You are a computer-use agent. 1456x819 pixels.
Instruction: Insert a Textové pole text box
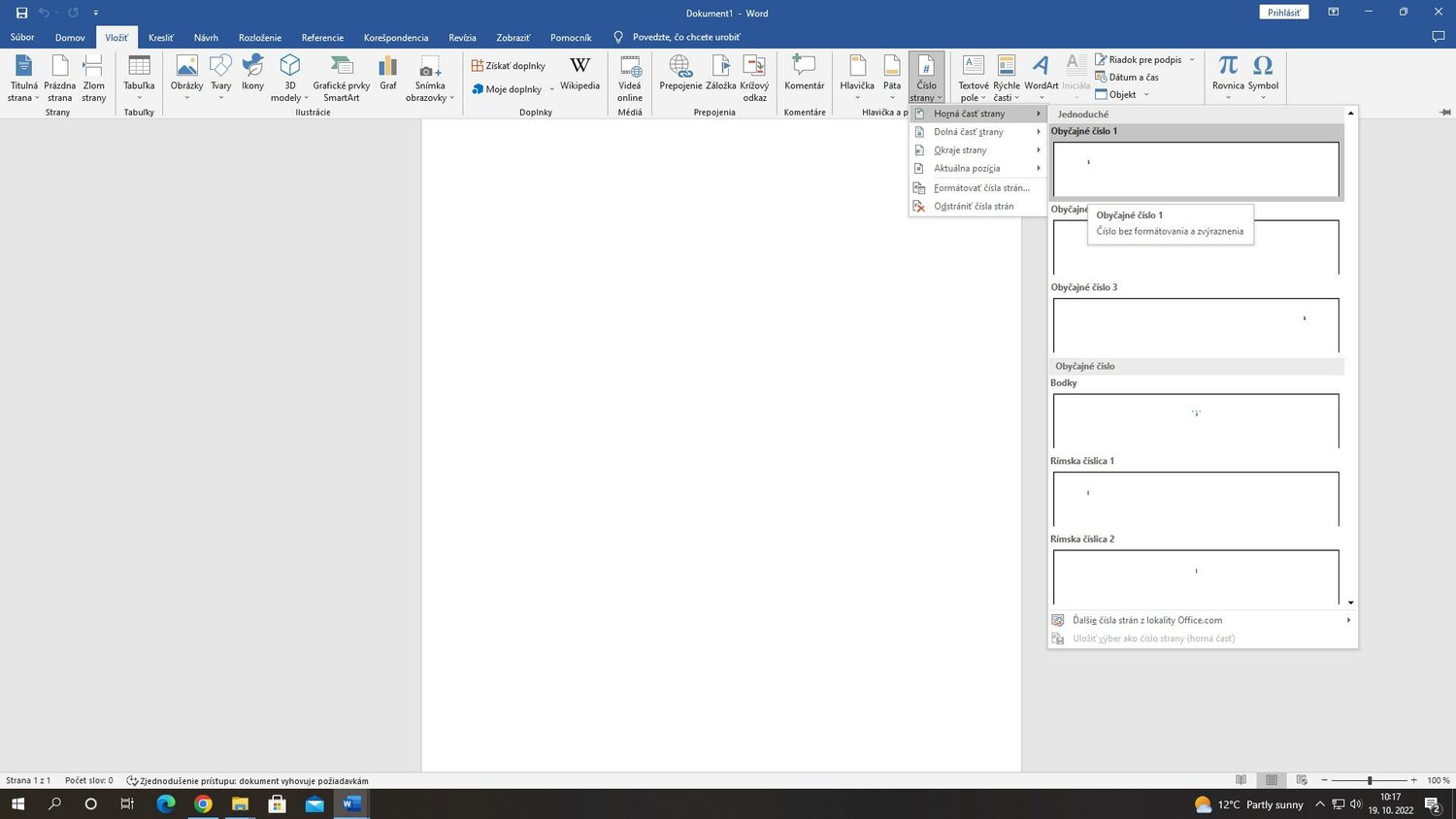click(973, 79)
